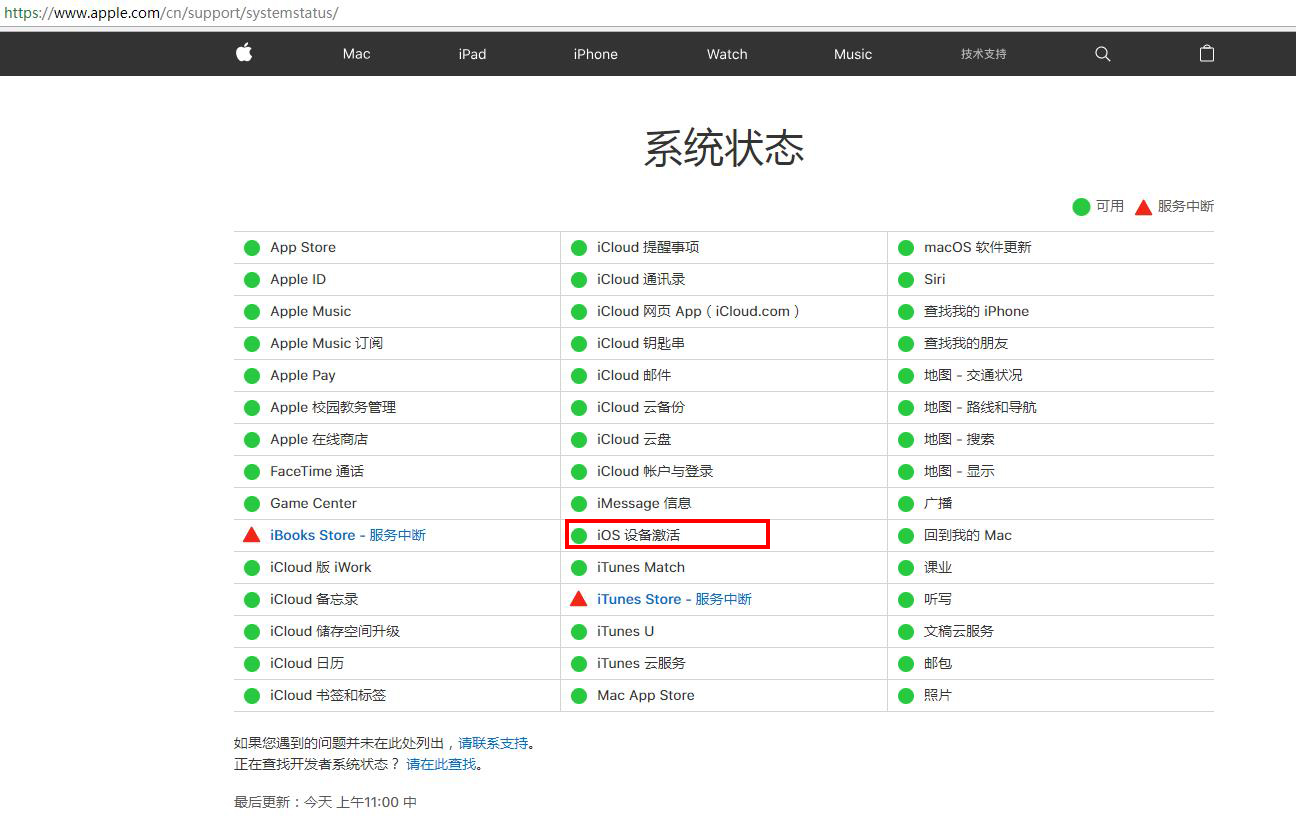
Task: Click the red triangle beside iTunes Store
Action: tap(579, 599)
